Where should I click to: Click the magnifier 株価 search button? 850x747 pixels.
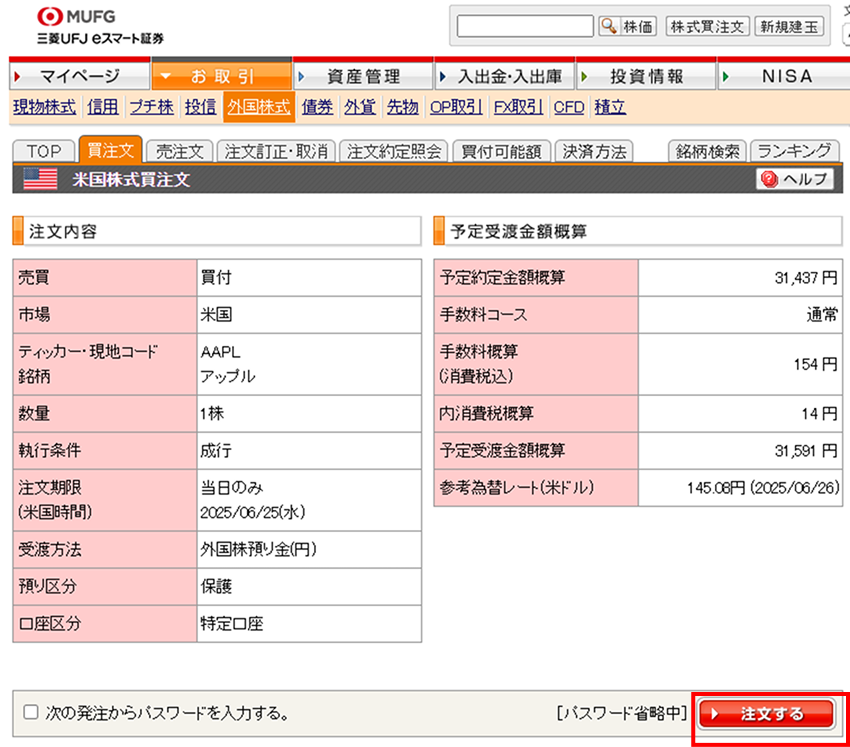point(627,27)
